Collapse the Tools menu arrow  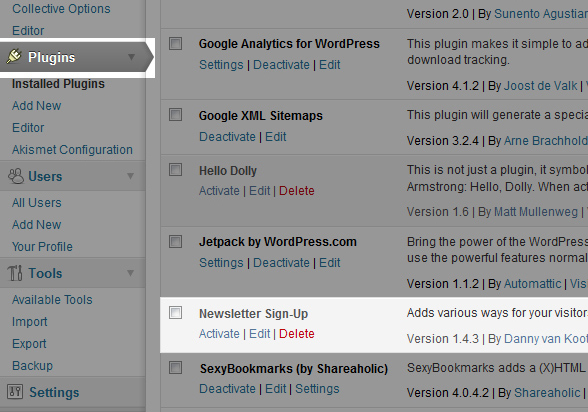click(x=130, y=273)
